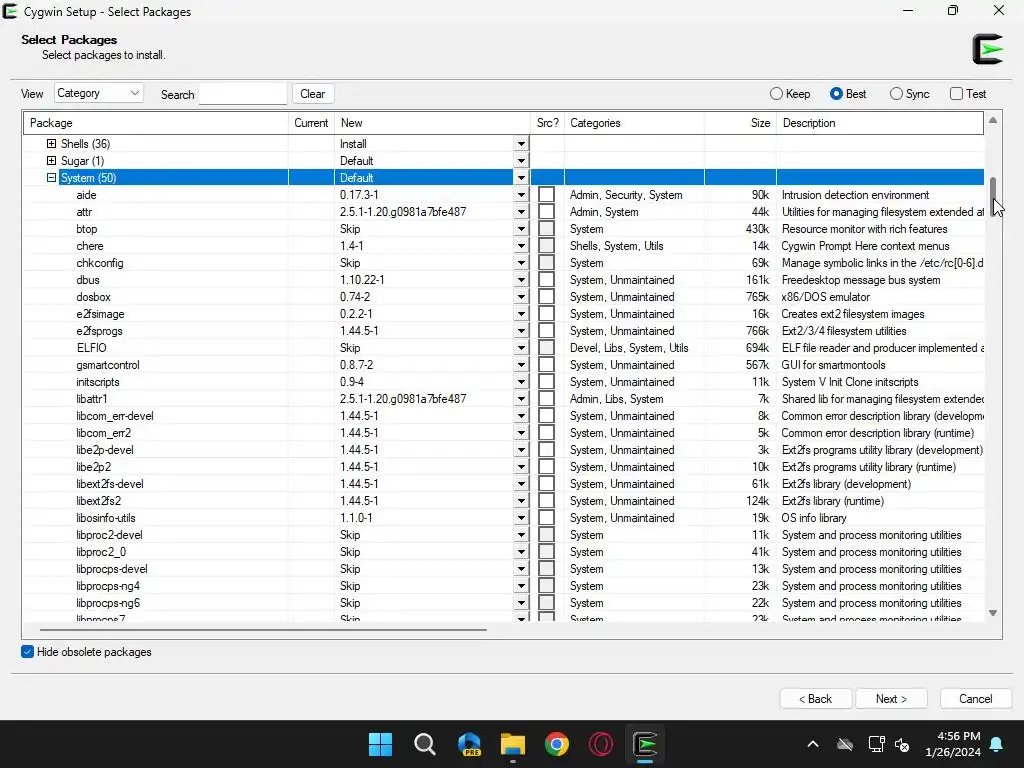The image size is (1024, 768).
Task: Expand the Shells (36) category
Action: 52,143
